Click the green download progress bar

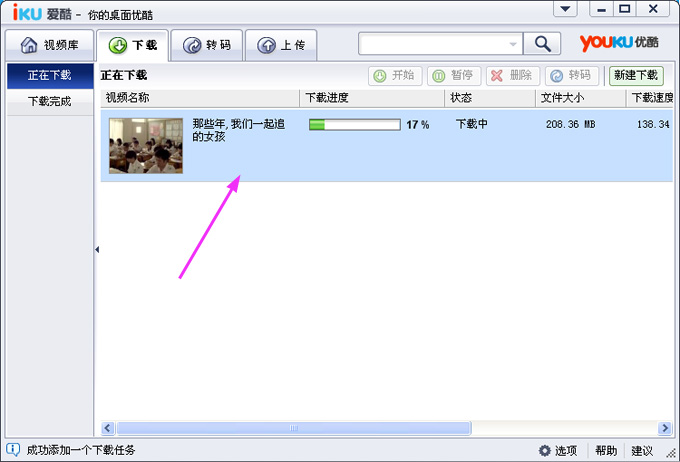[354, 125]
